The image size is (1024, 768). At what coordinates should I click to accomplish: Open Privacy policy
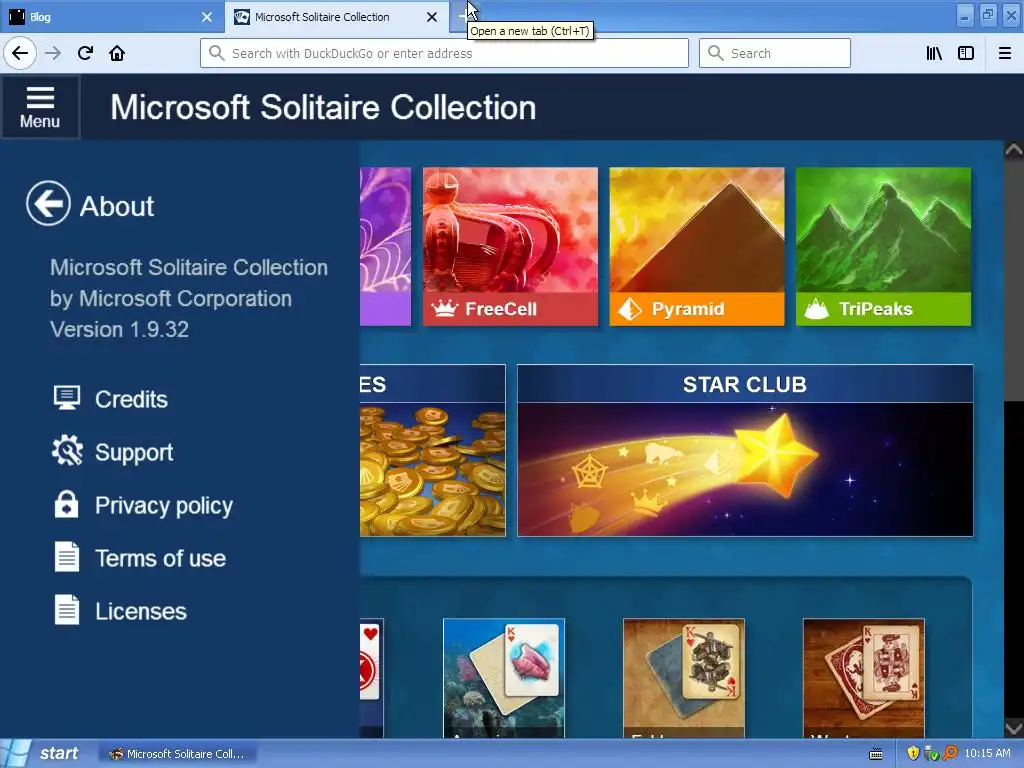click(x=164, y=505)
